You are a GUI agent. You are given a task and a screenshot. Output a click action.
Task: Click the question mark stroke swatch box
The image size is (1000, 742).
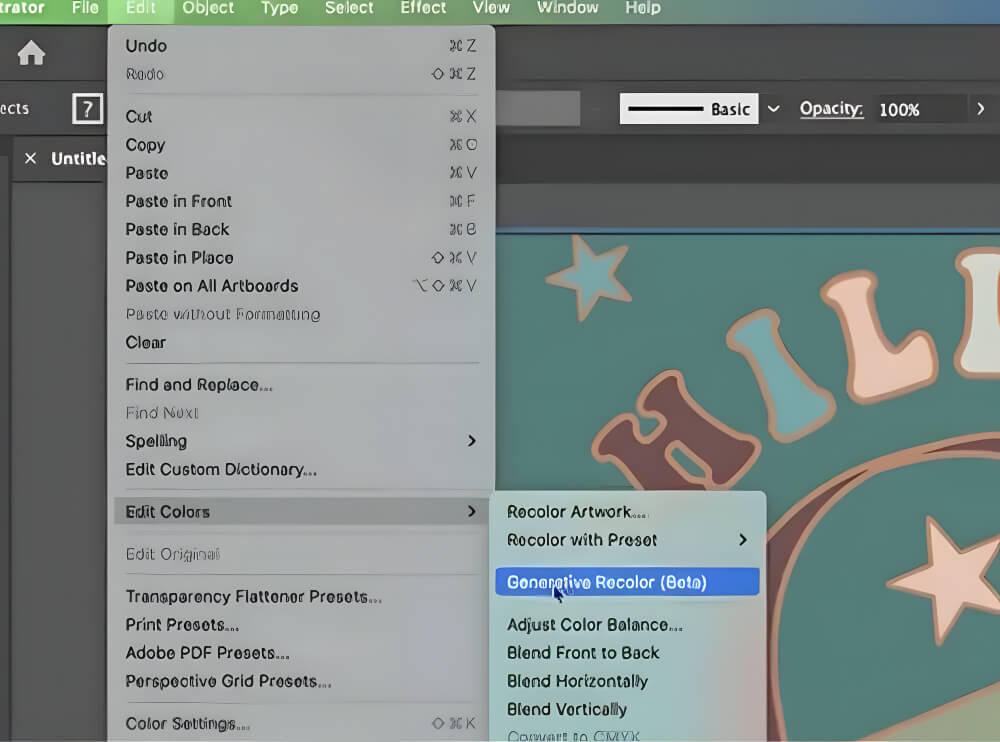[88, 109]
